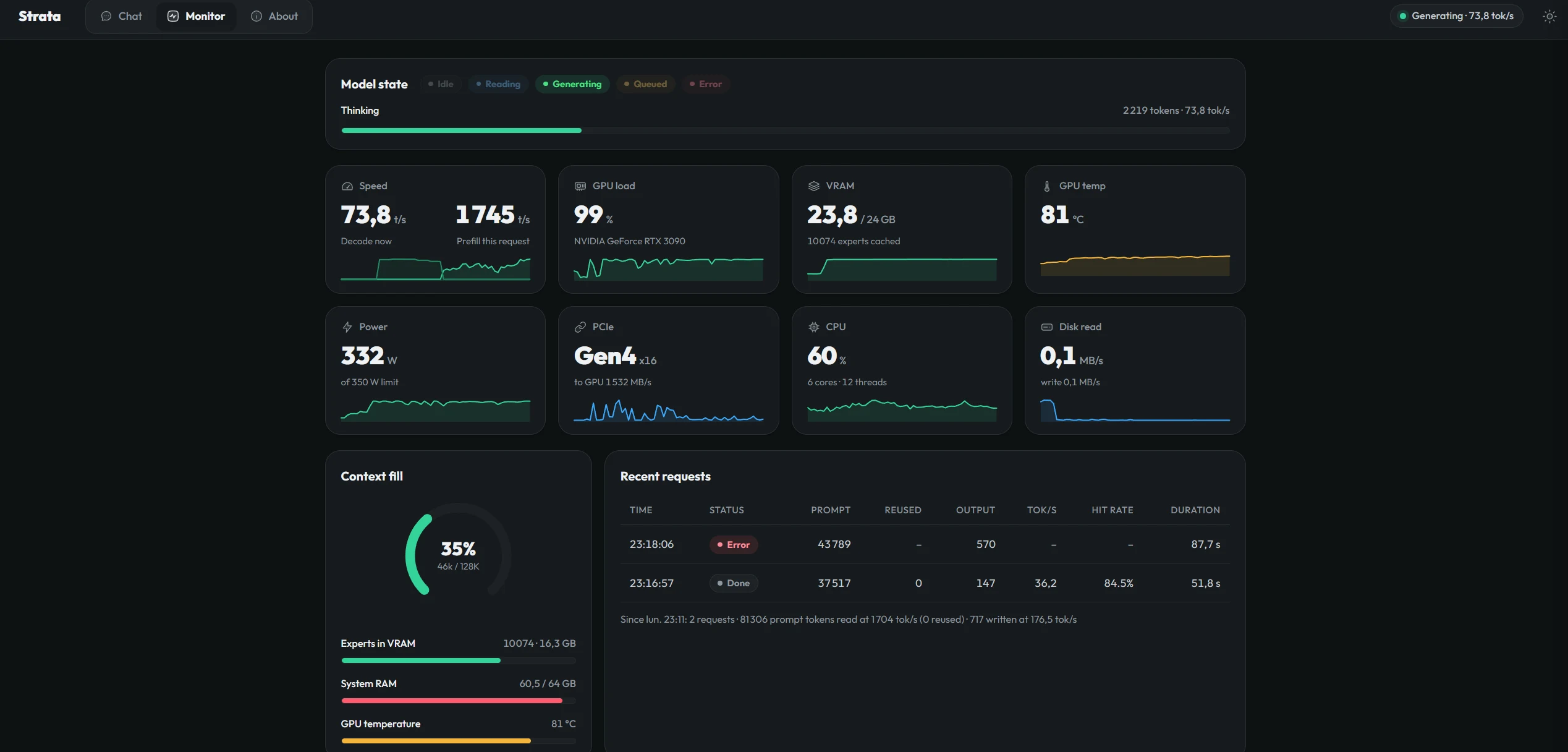Click the Experts in VRAM bar
The width and height of the screenshot is (1568, 752).
tap(458, 660)
